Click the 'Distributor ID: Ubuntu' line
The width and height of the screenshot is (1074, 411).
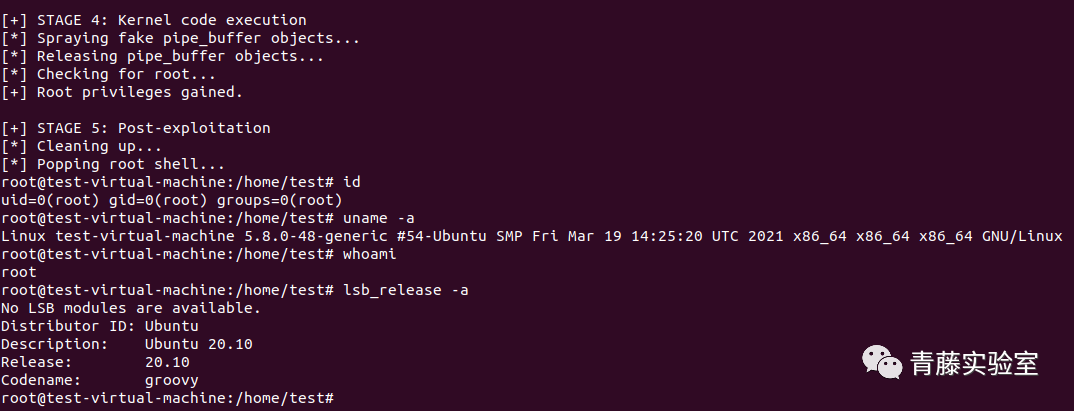(99, 326)
